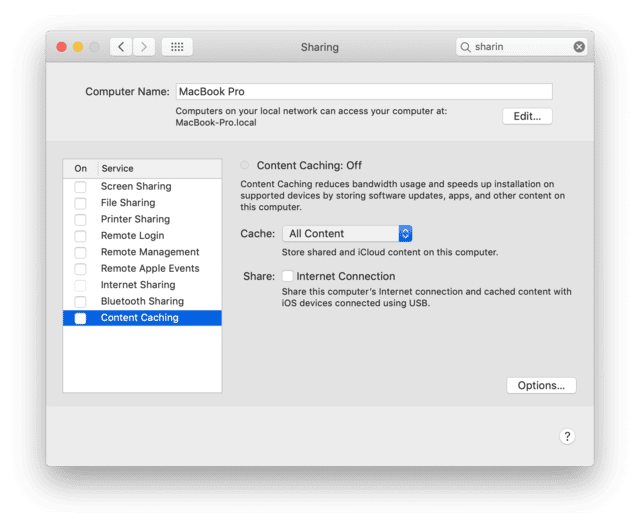Select the Remote Apple Events row
This screenshot has width=640, height=527.
[142, 269]
